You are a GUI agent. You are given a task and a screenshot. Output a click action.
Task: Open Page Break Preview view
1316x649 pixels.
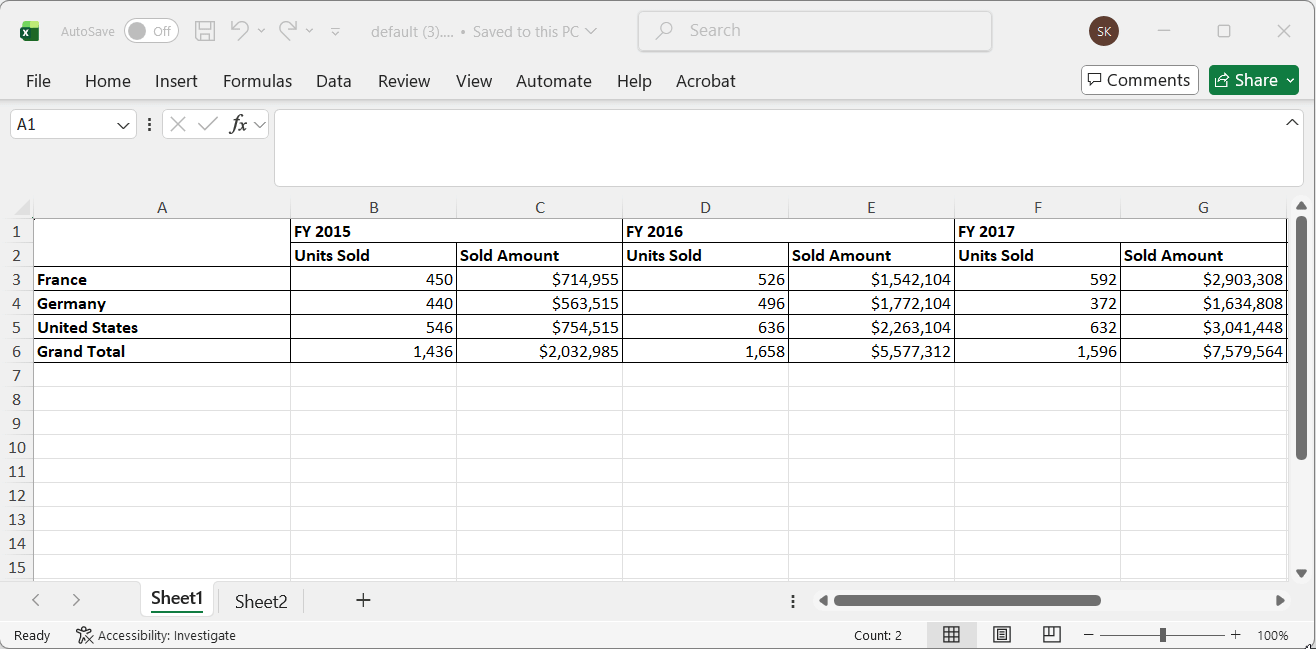[x=1051, y=634]
